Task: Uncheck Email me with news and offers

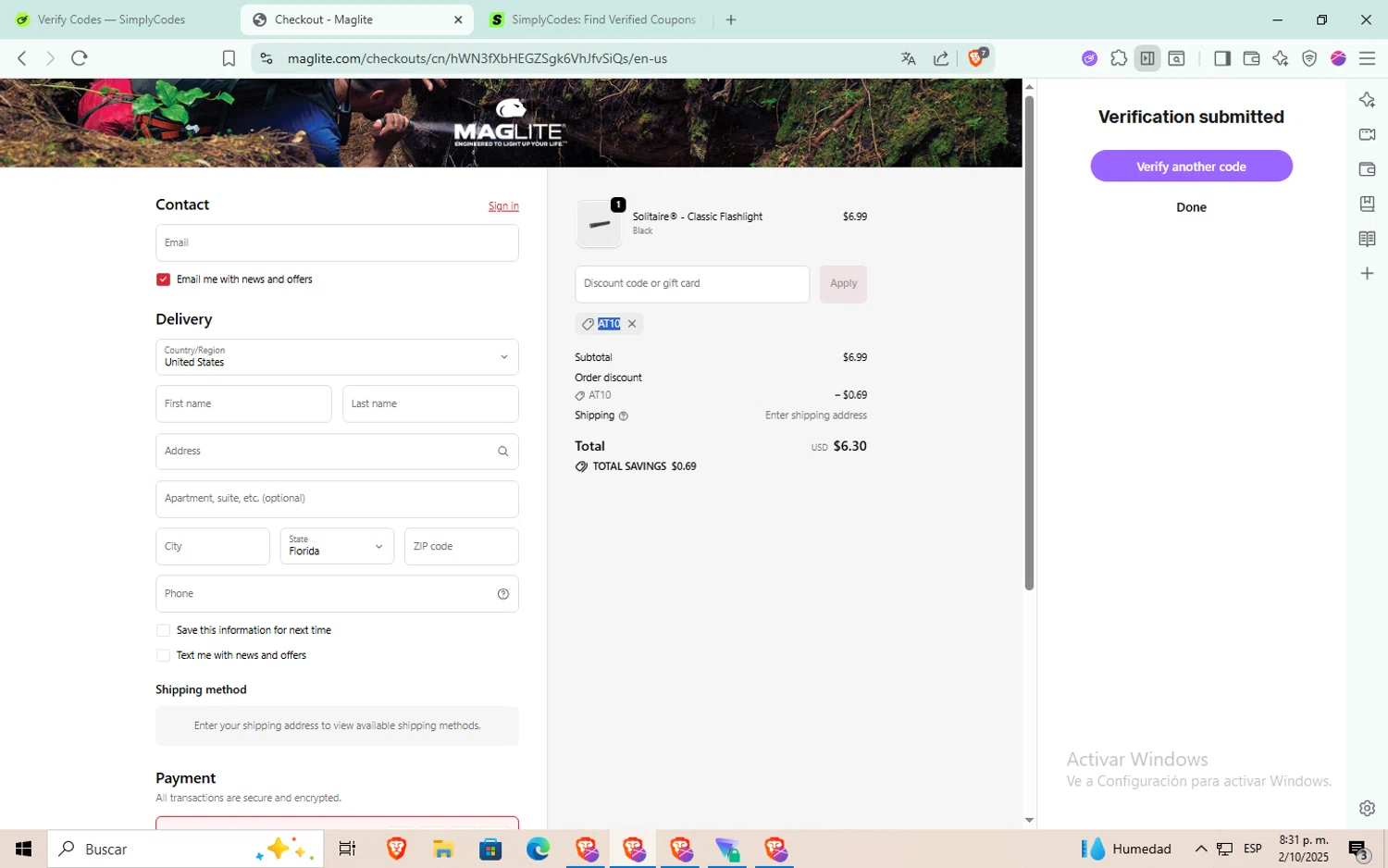Action: coord(163,279)
